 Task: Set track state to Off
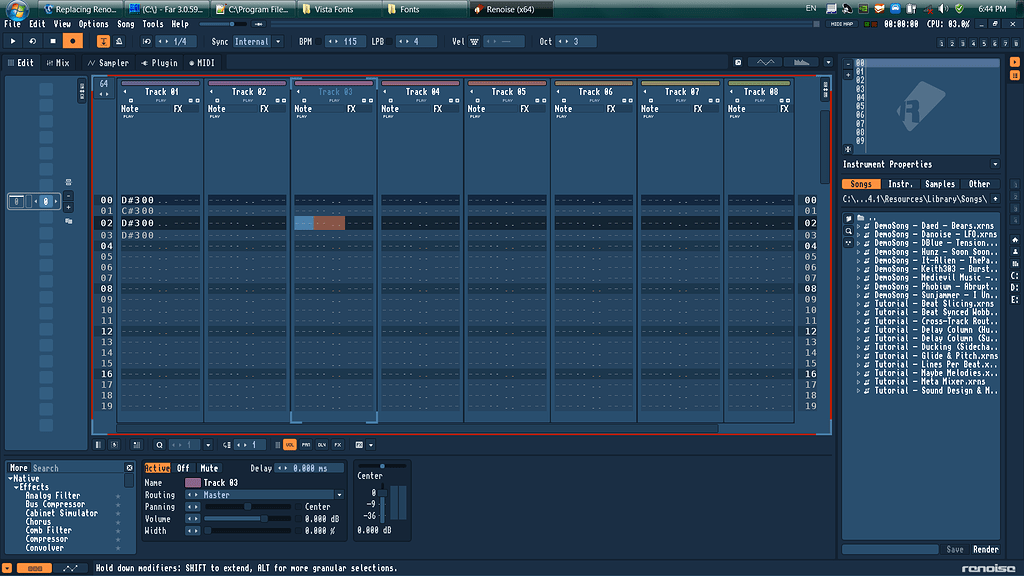pos(183,468)
